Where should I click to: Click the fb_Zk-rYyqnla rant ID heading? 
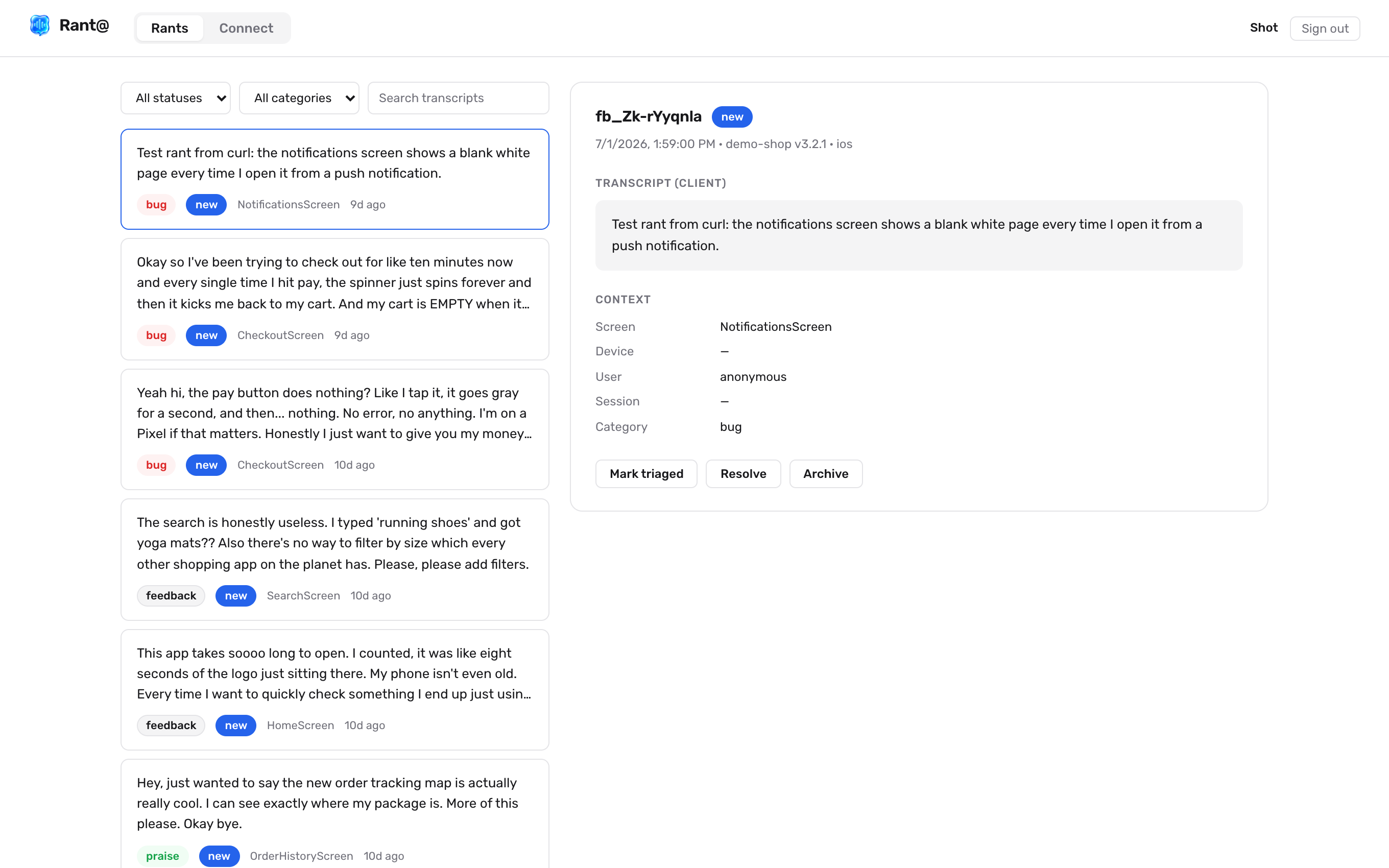pos(648,116)
